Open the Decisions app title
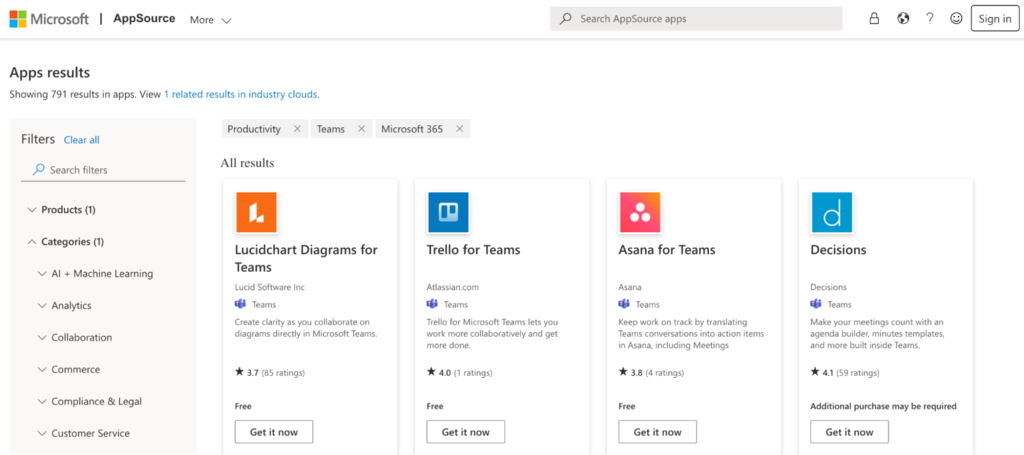The height and width of the screenshot is (455, 1024). tap(838, 250)
